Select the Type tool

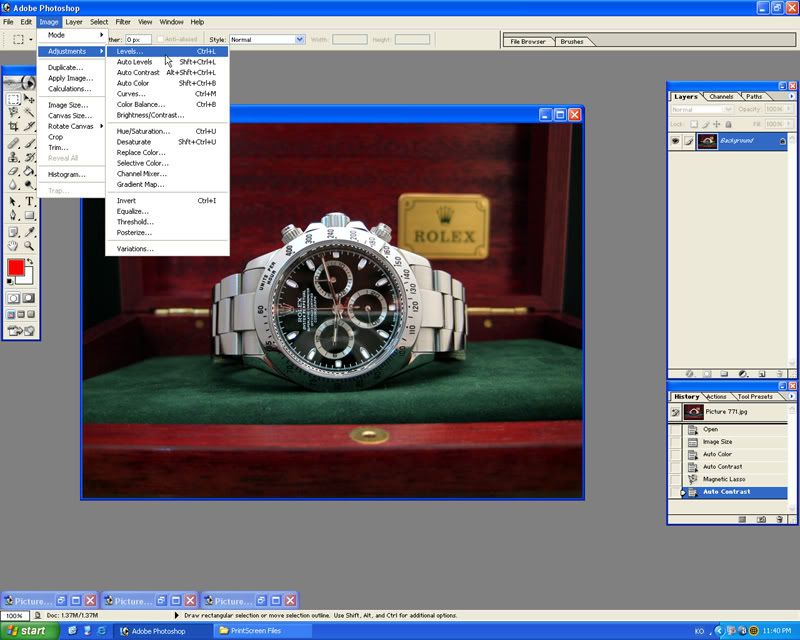(29, 202)
